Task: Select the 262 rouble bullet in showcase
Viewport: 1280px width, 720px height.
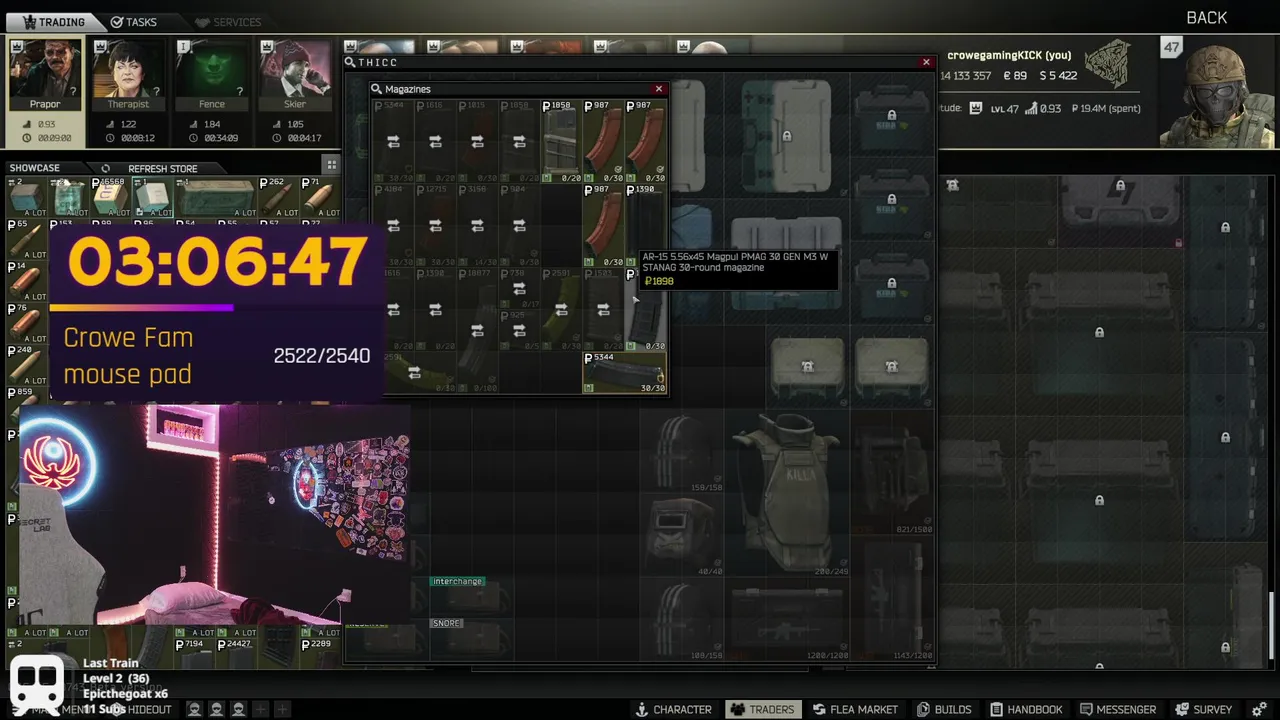Action: [x=278, y=197]
